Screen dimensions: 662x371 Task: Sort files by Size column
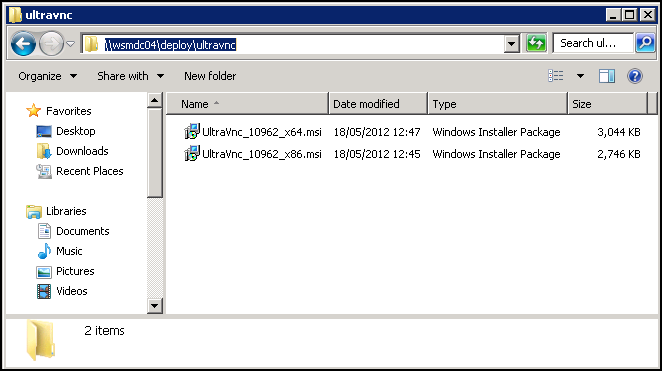coord(608,104)
